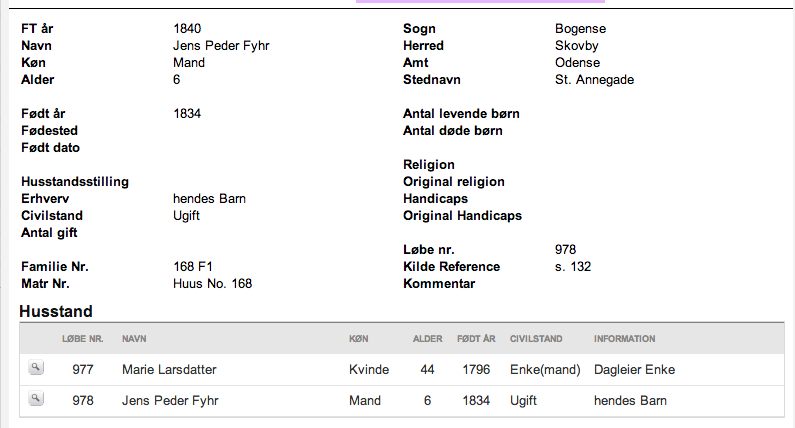Click the 'Kommentar' label
Image resolution: width=795 pixels, height=428 pixels.
click(x=439, y=283)
